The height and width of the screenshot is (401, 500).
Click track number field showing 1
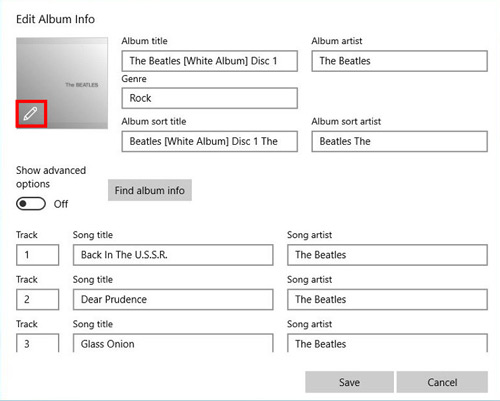(x=38, y=255)
